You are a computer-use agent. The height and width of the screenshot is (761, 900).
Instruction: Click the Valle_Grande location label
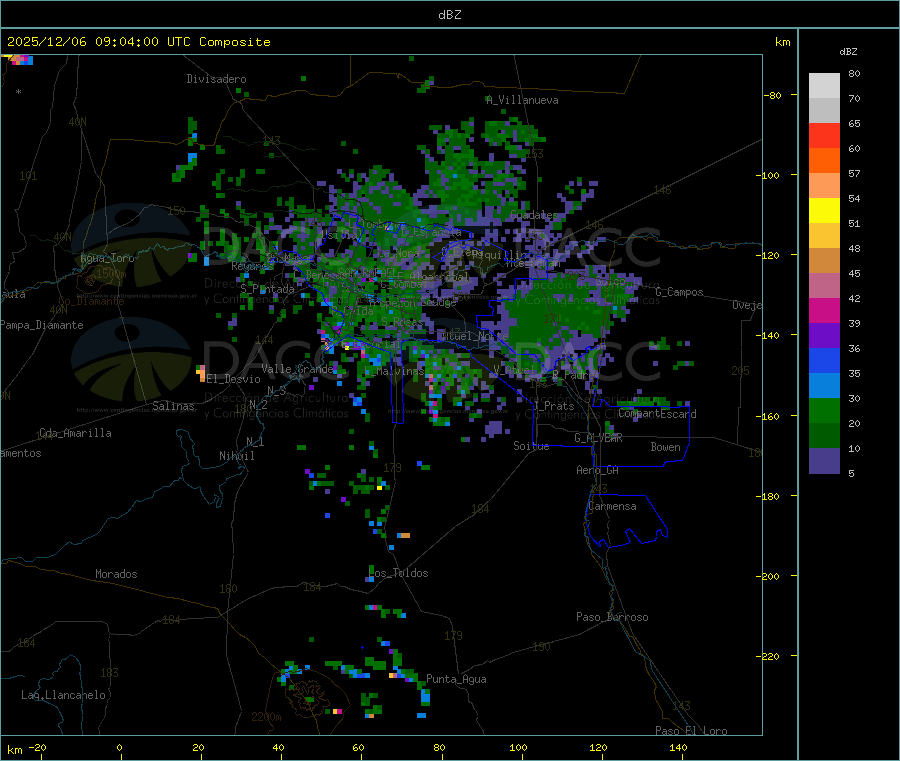coord(298,369)
